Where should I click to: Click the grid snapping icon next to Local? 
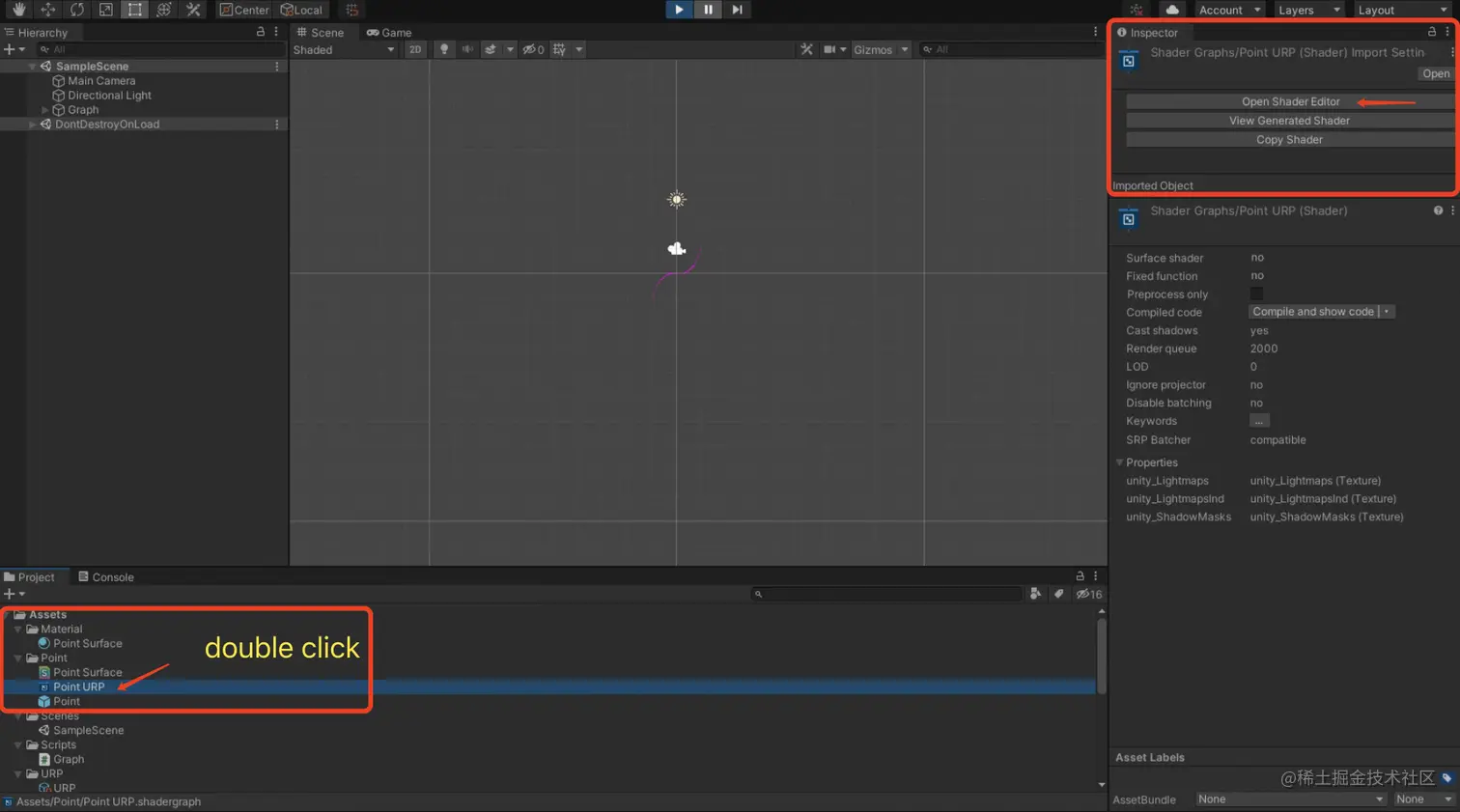[352, 10]
